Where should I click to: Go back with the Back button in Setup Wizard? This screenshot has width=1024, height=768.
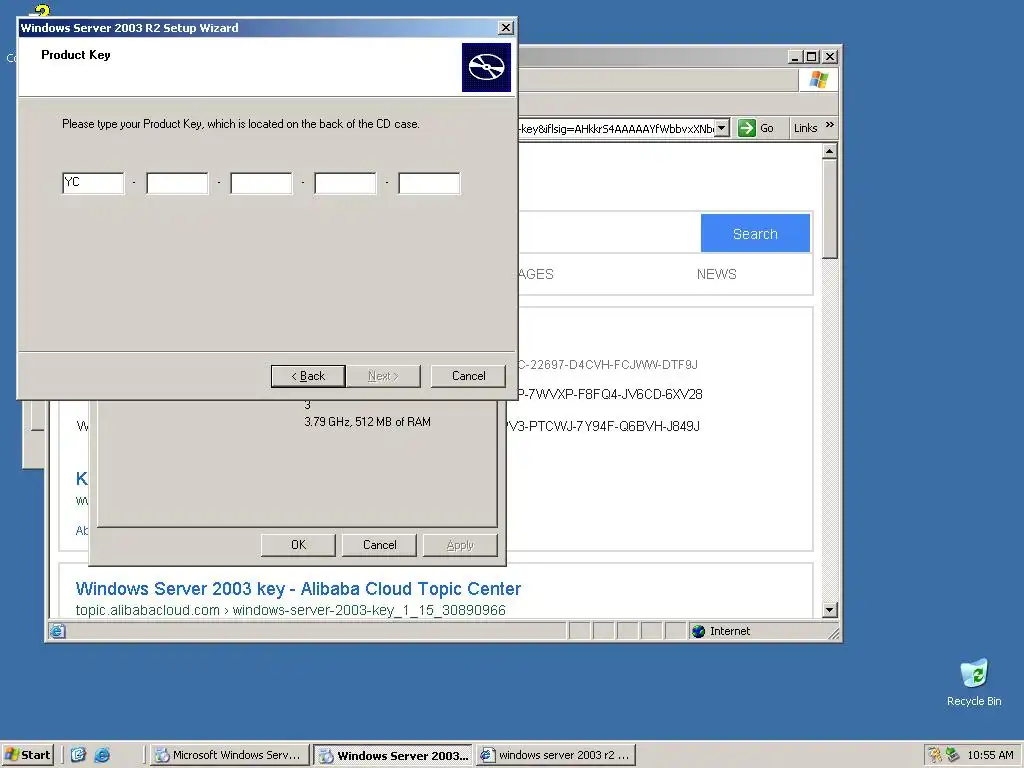point(308,376)
